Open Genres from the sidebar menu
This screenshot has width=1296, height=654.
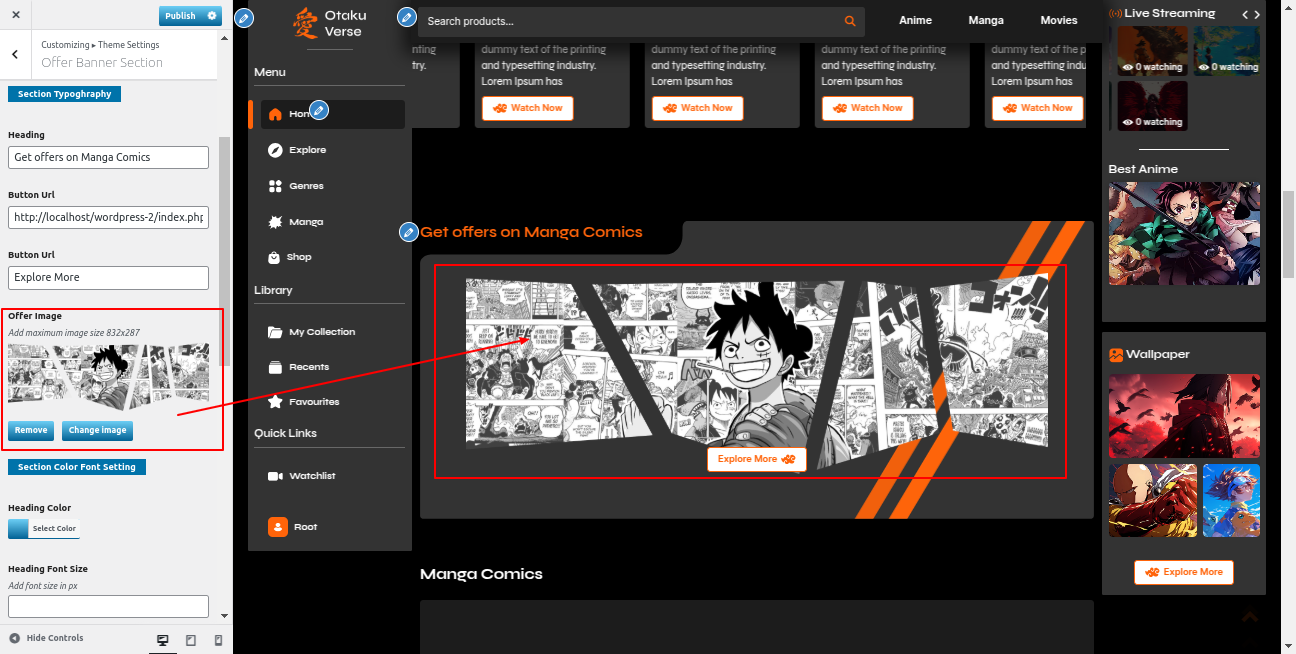[x=306, y=186]
